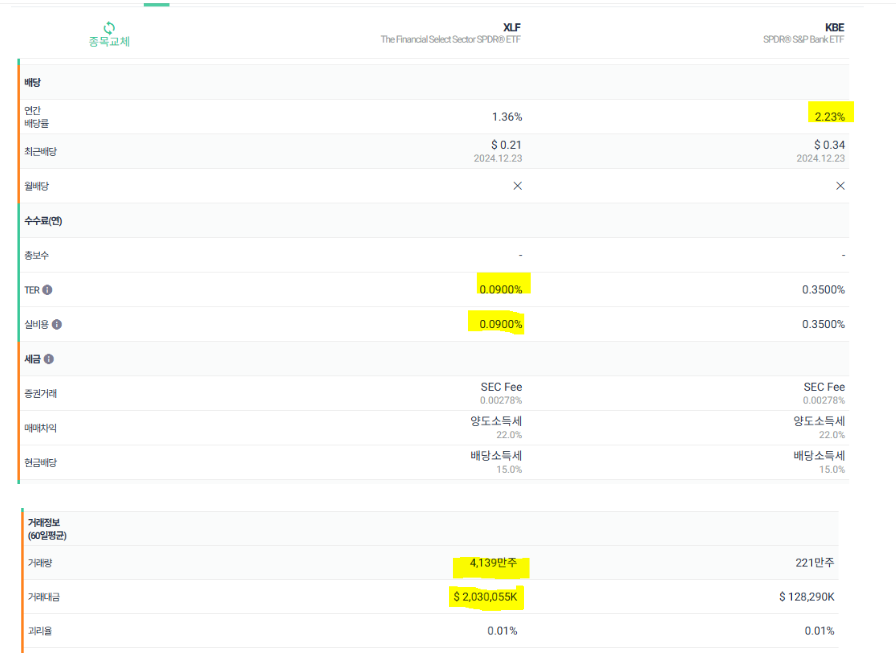This screenshot has width=896, height=653.
Task: Click the 배당 section header
Action: tap(33, 82)
